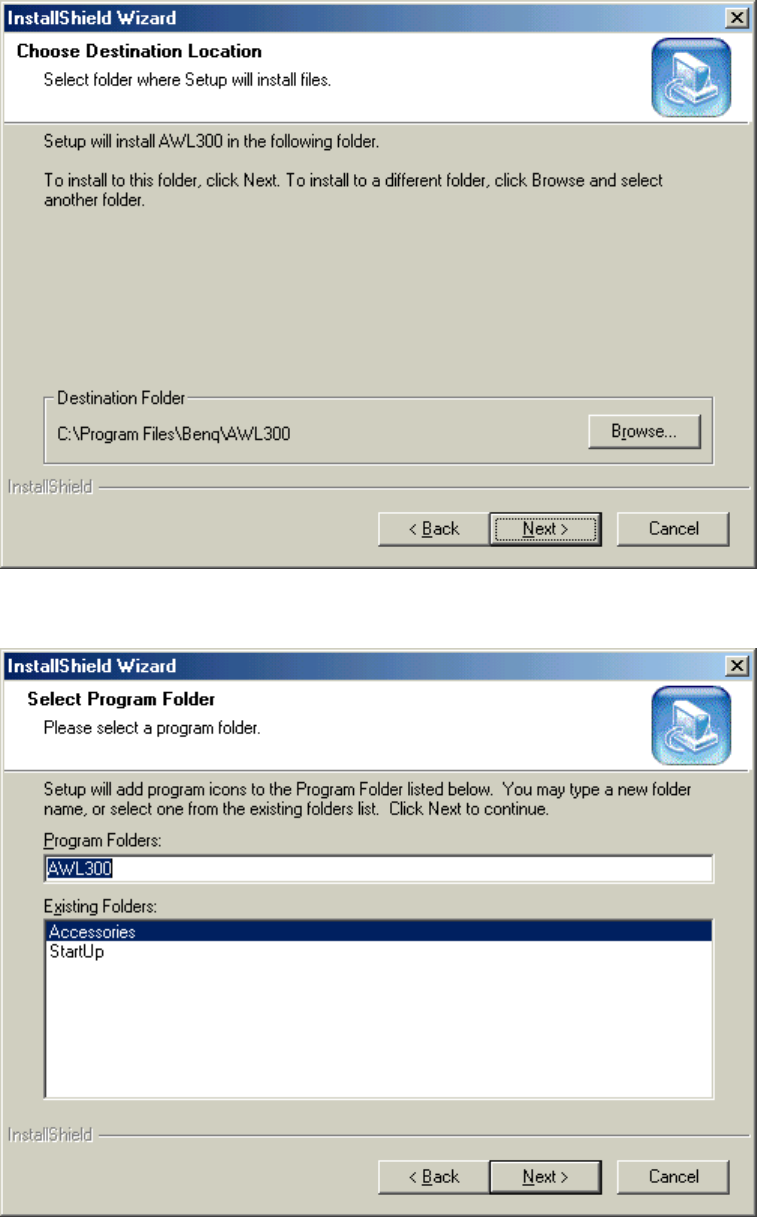
Task: Click the installer icon in Select Program Folder
Action: (691, 725)
